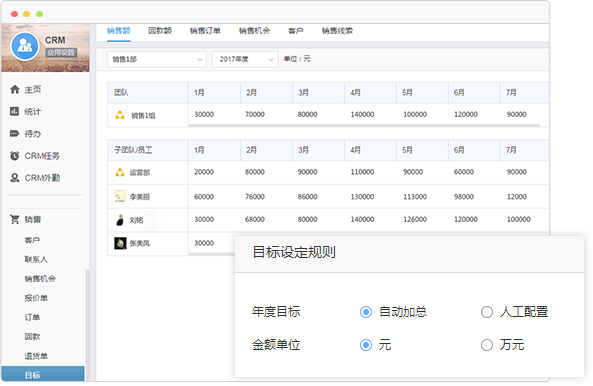
Task: Click 李美丽's May value 113000
Action: 415,197
